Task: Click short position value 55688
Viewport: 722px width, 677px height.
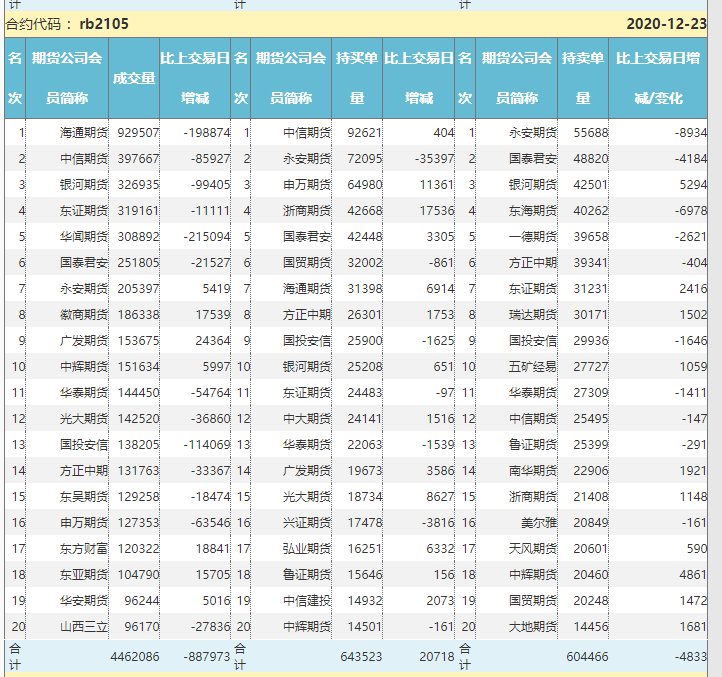Action: 591,133
